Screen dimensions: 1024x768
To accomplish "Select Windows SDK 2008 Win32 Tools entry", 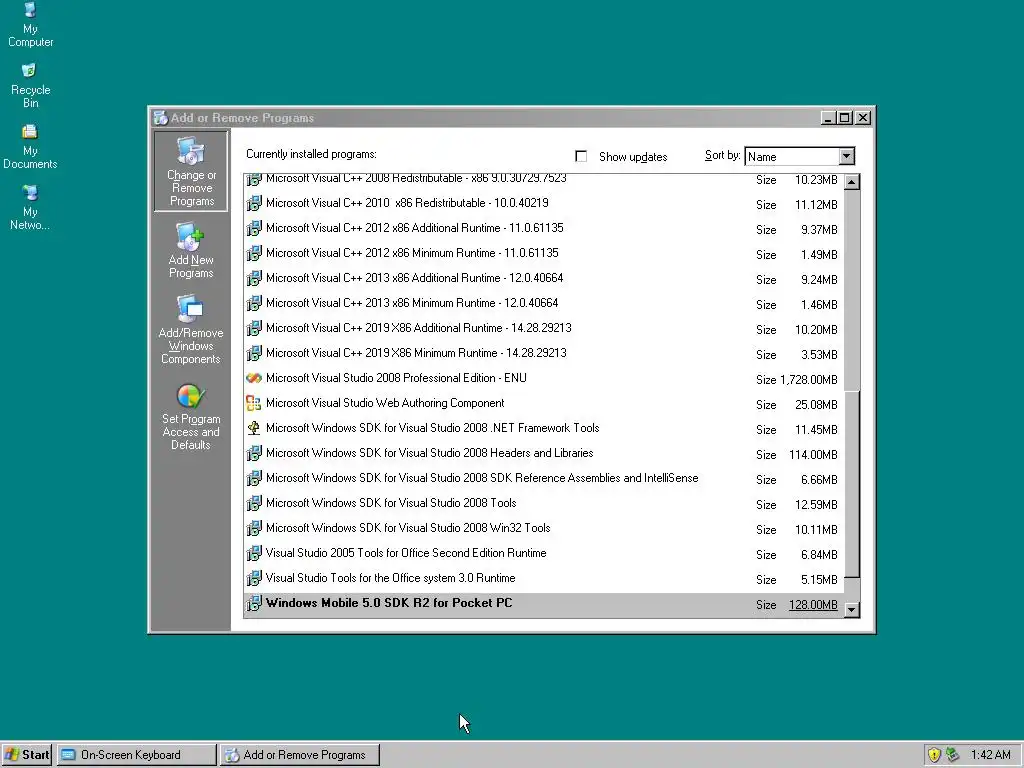I will pyautogui.click(x=543, y=529).
